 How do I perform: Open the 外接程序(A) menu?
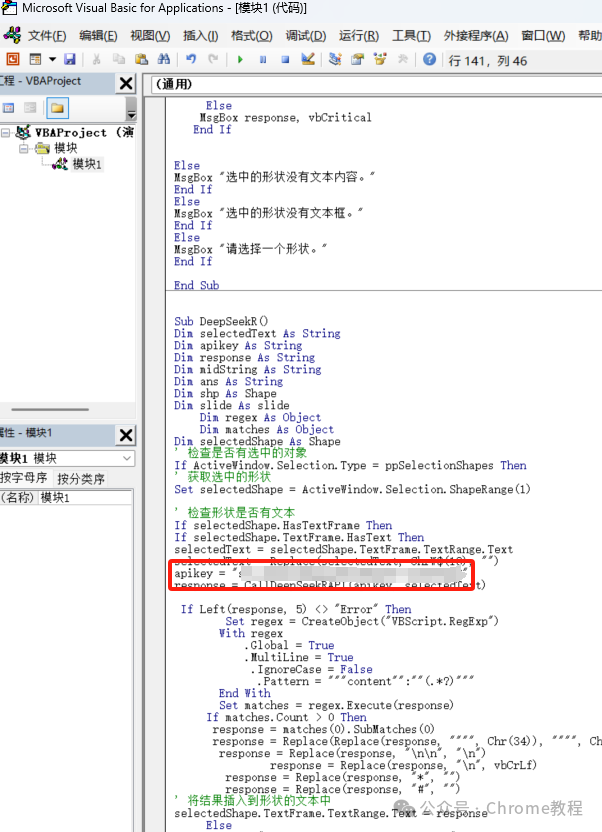click(x=476, y=36)
